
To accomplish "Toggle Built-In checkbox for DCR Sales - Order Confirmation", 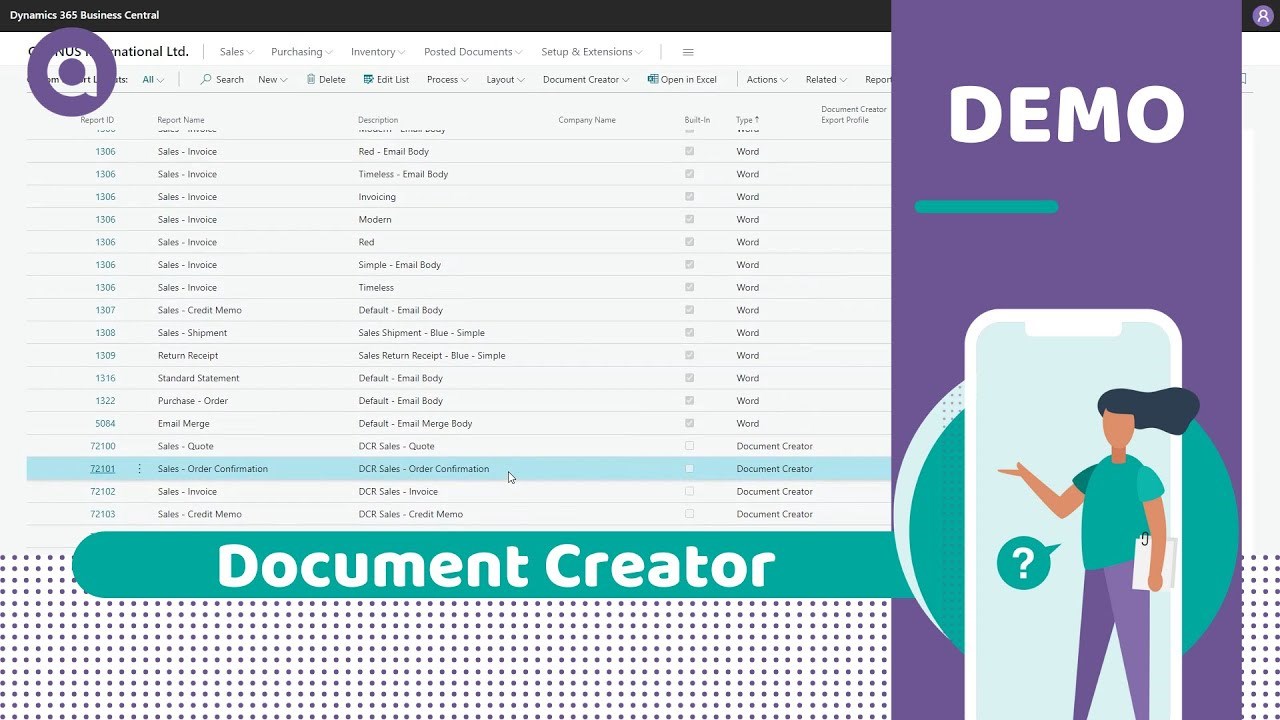I will pyautogui.click(x=689, y=469).
